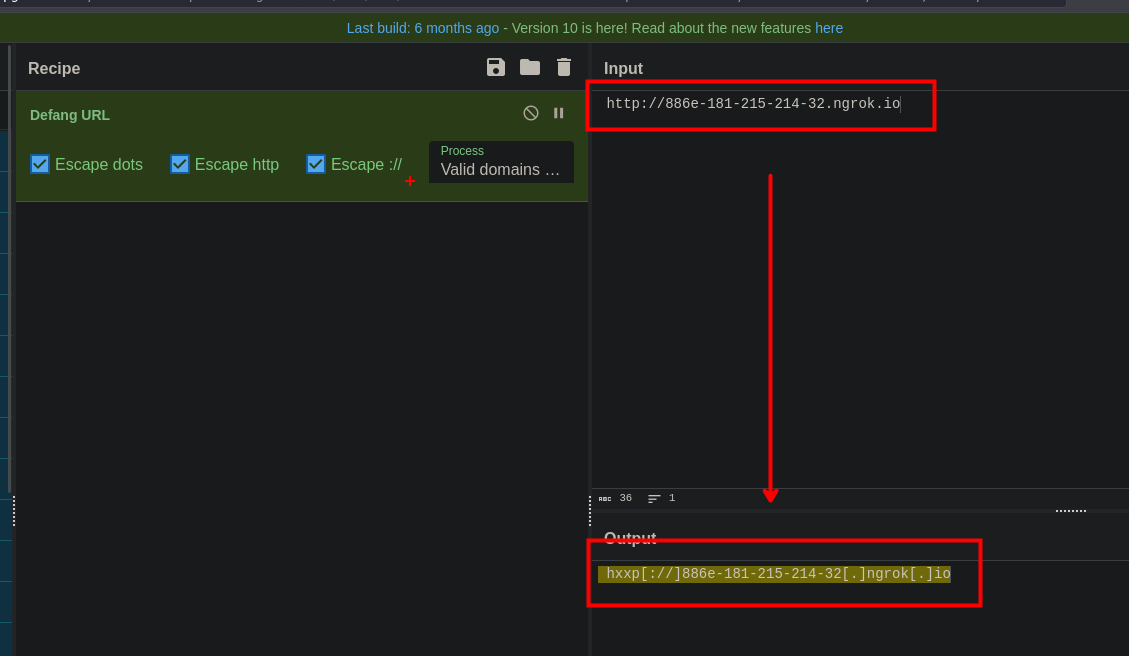Click the Defang URL operation title
1129x656 pixels.
coord(70,115)
